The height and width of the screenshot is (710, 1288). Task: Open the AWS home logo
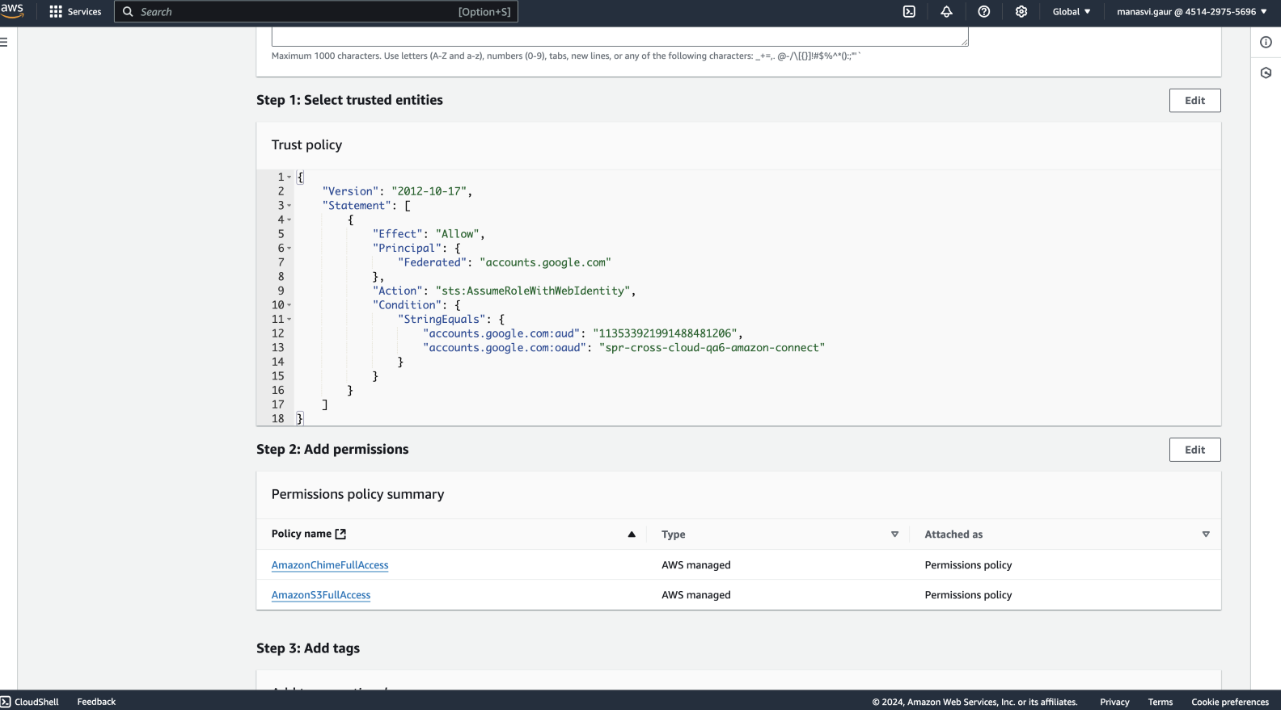pyautogui.click(x=12, y=11)
